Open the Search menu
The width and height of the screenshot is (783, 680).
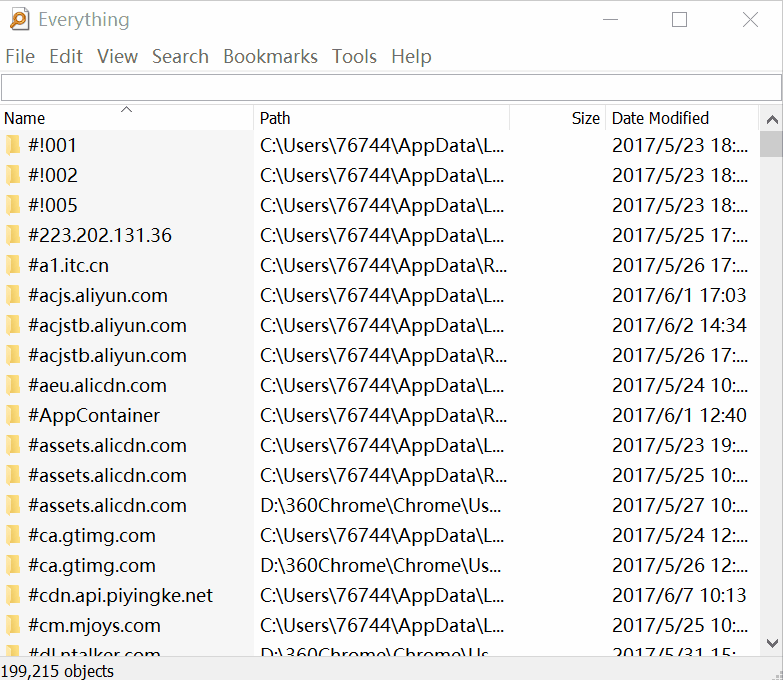(x=180, y=56)
